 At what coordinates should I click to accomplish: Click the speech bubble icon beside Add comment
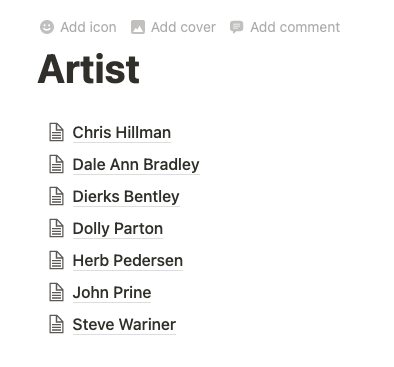coord(237,27)
